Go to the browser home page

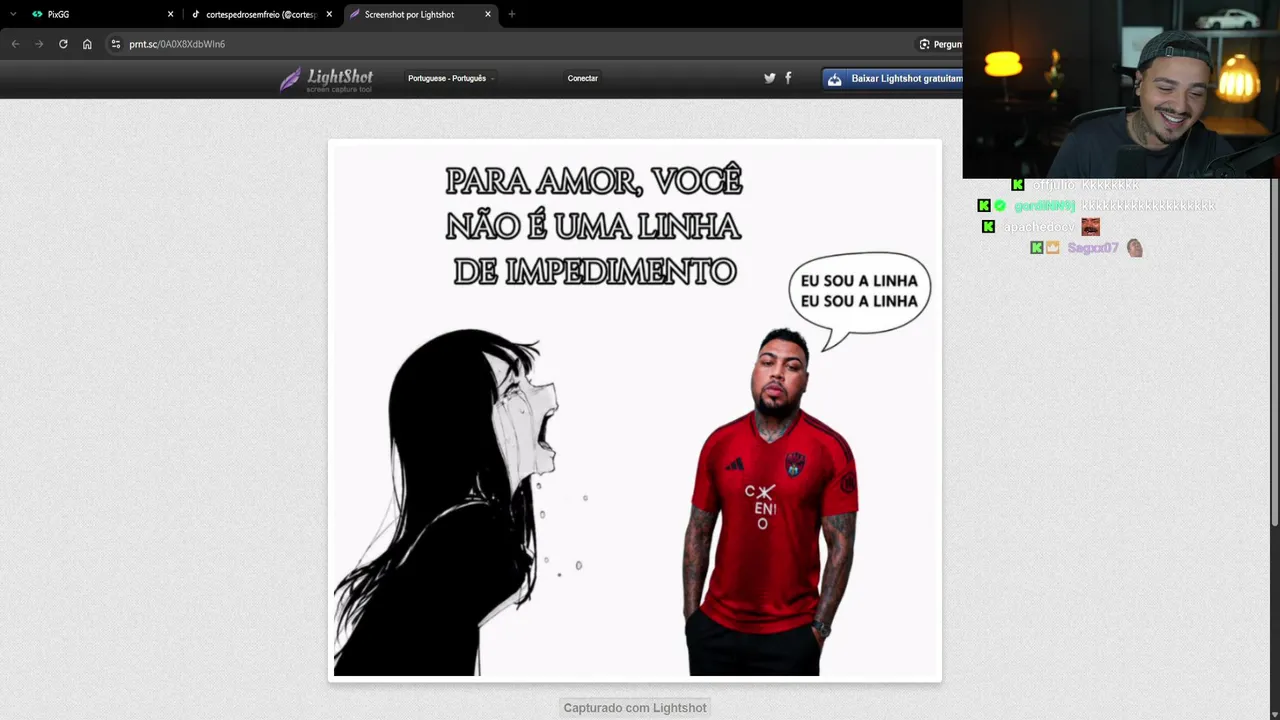87,44
